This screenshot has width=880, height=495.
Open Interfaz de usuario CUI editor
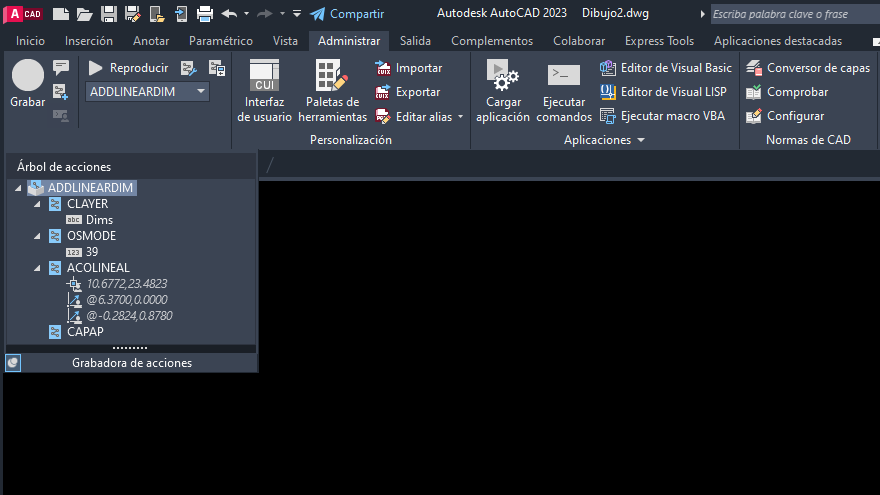(x=264, y=90)
